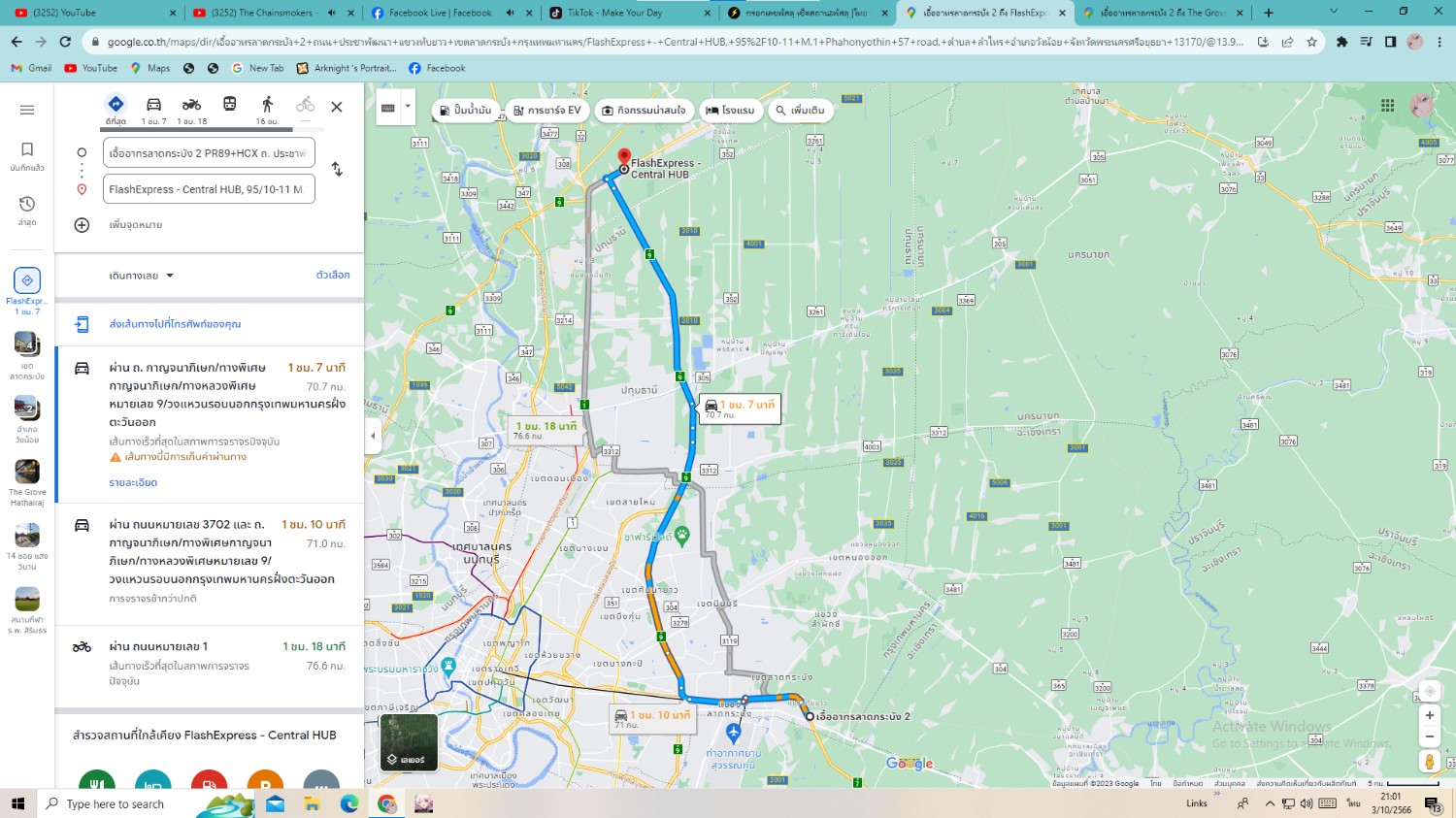Screen dimensions: 1456x818
Task: Click the 'รายละเอียด' route details link
Action: click(x=133, y=482)
